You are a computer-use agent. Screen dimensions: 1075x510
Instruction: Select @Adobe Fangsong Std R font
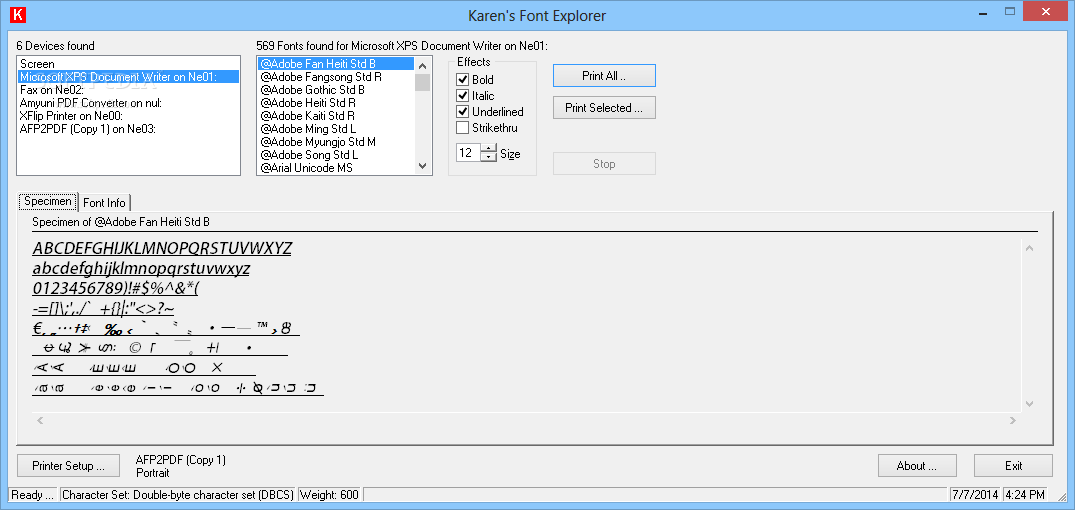pos(336,77)
